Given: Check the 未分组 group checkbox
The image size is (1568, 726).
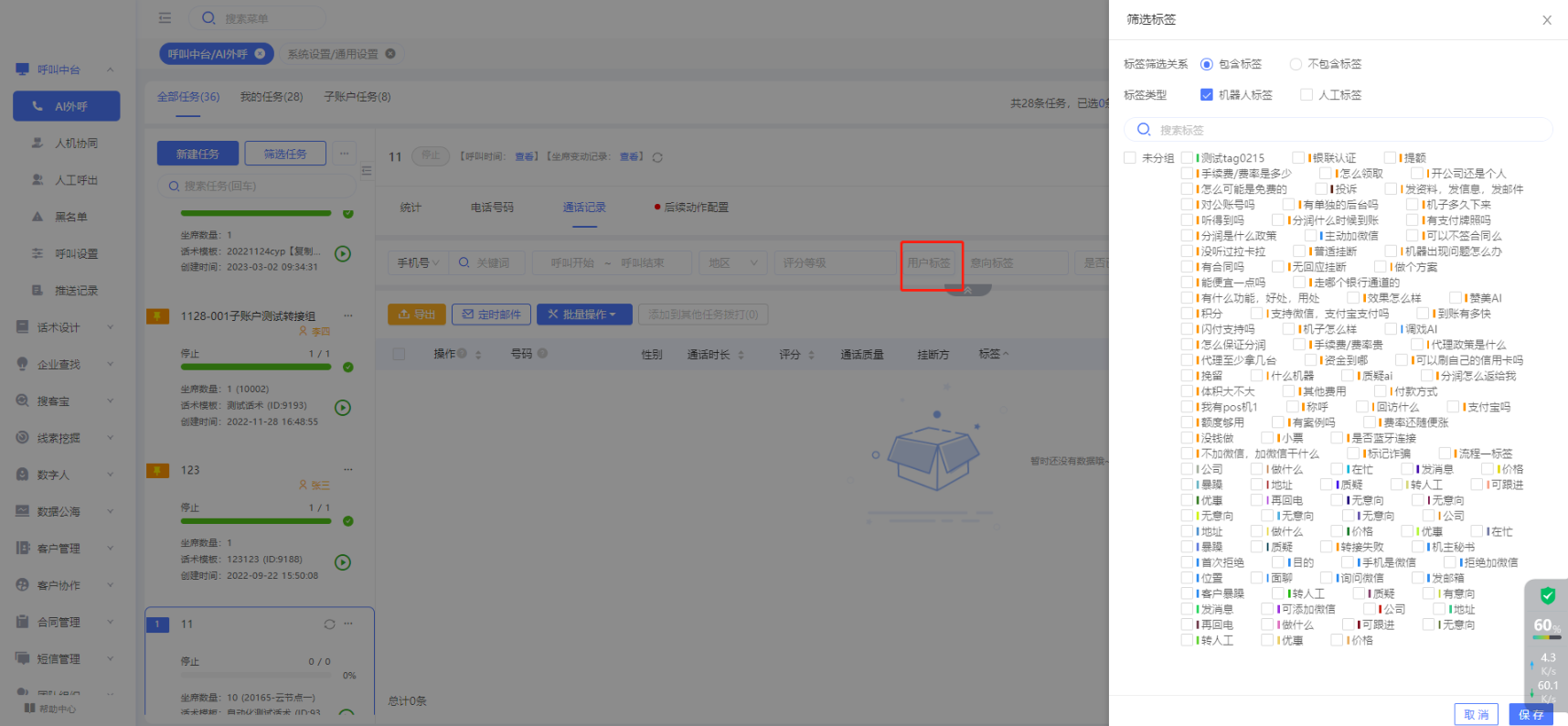Looking at the screenshot, I should 1130,158.
